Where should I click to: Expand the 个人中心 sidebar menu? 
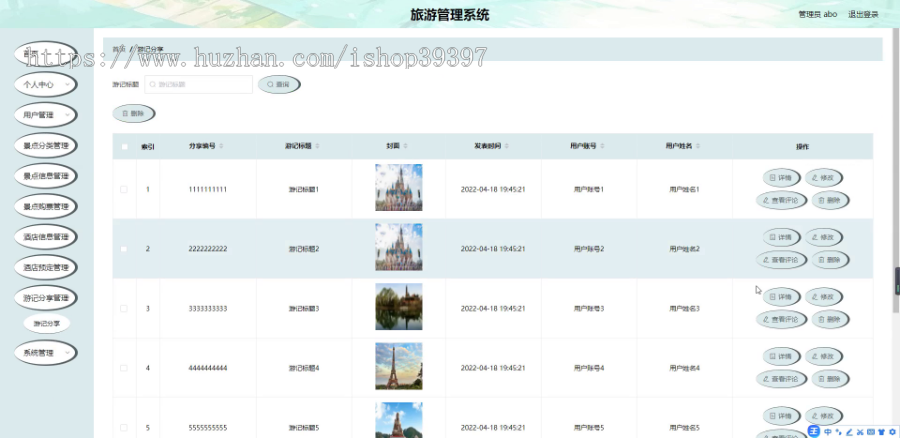45,84
